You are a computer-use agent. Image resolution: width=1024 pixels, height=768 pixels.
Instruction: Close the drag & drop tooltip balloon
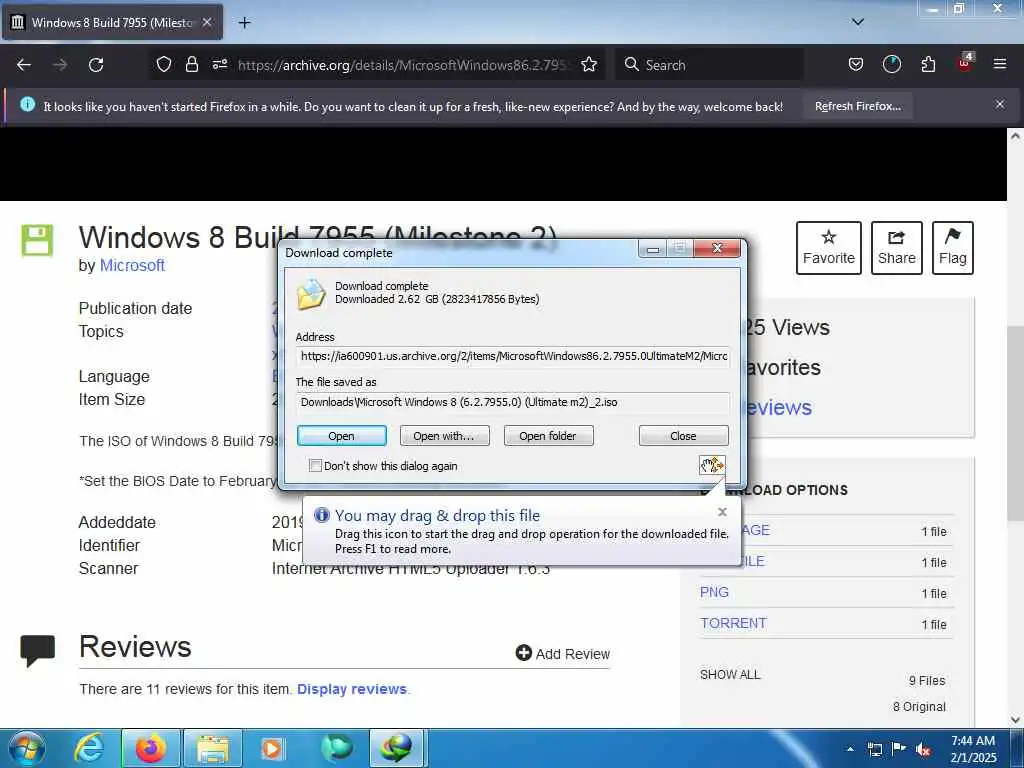pos(722,512)
